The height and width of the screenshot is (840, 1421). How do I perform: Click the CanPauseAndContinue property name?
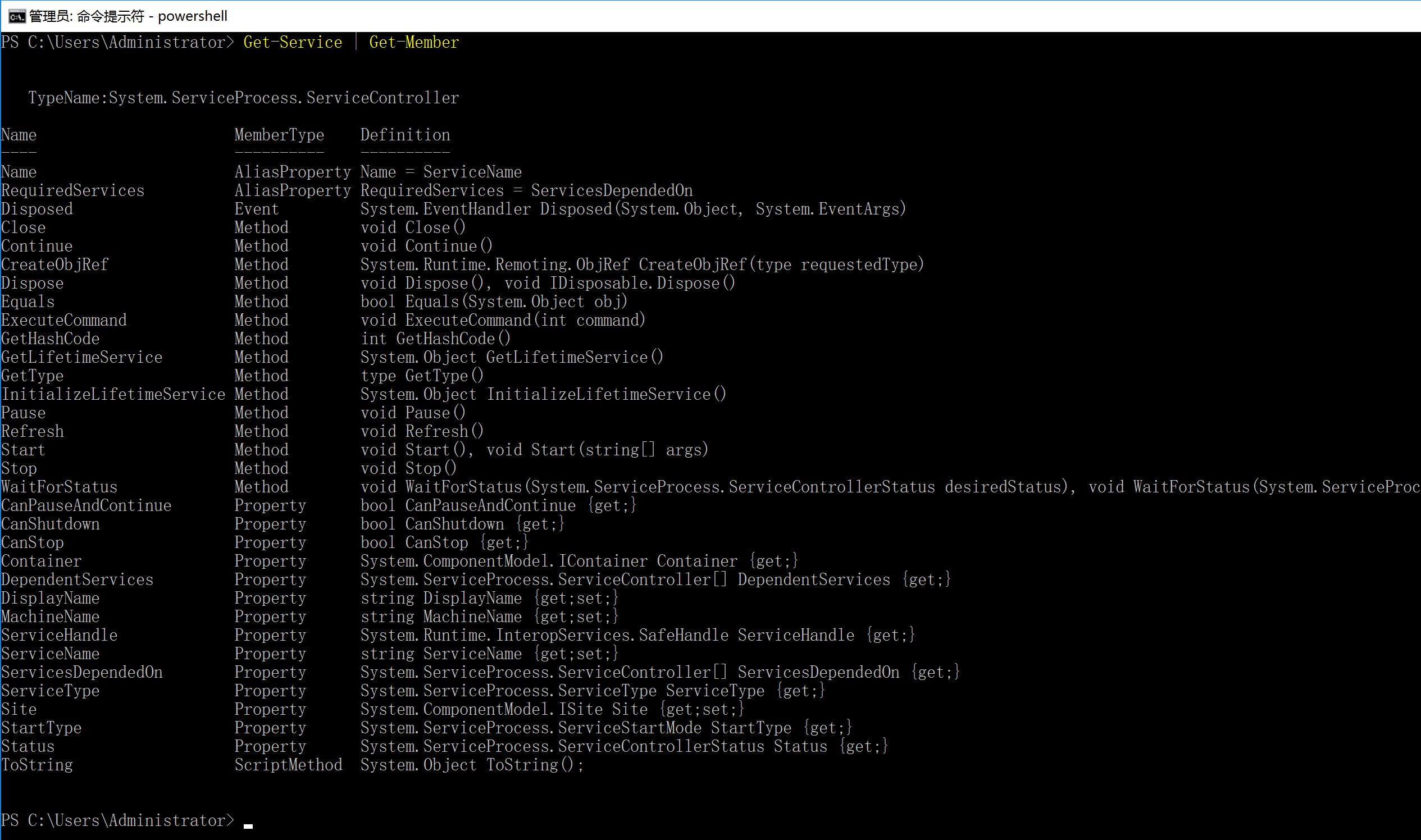tap(86, 506)
